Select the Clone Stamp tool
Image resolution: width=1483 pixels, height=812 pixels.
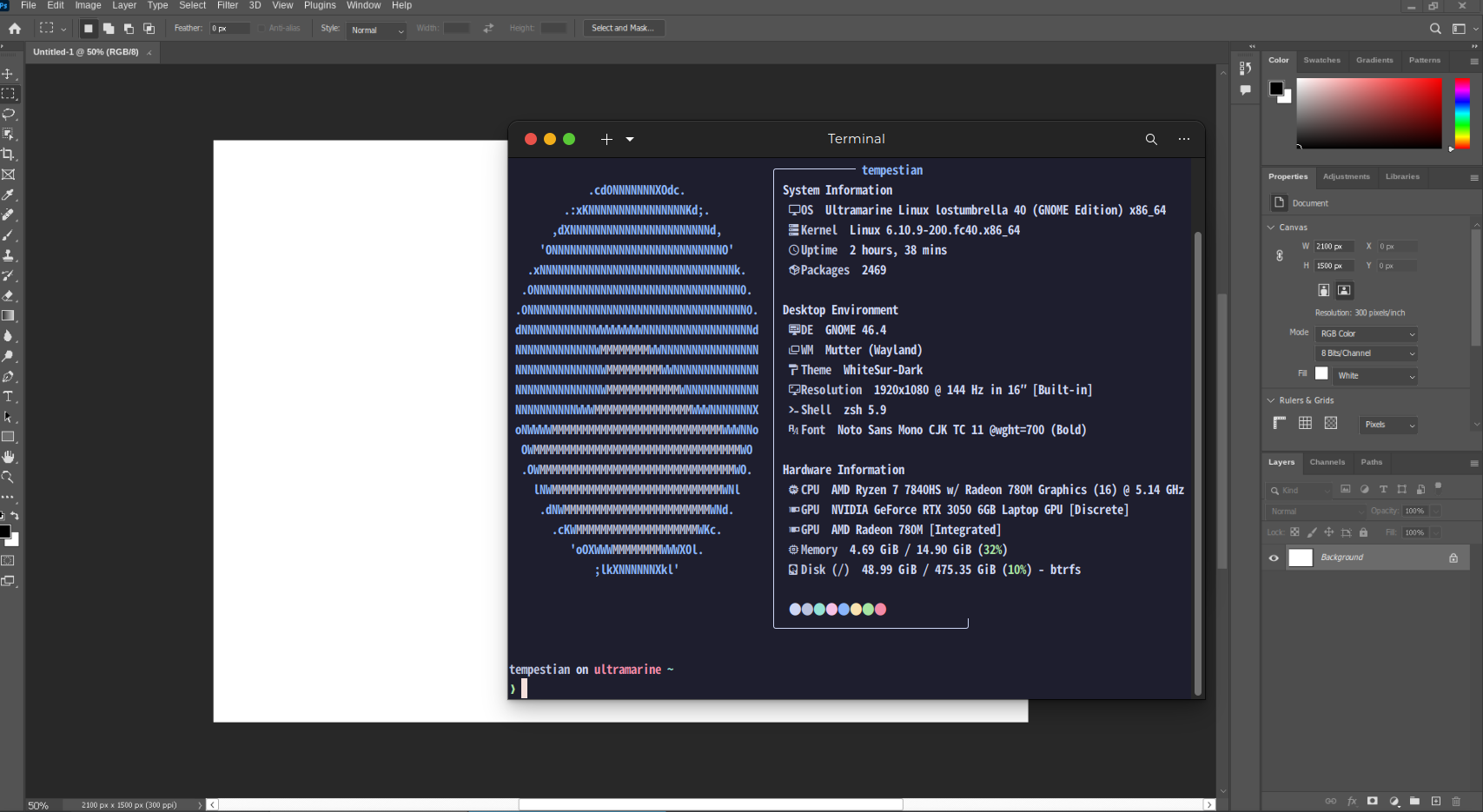coord(9,255)
